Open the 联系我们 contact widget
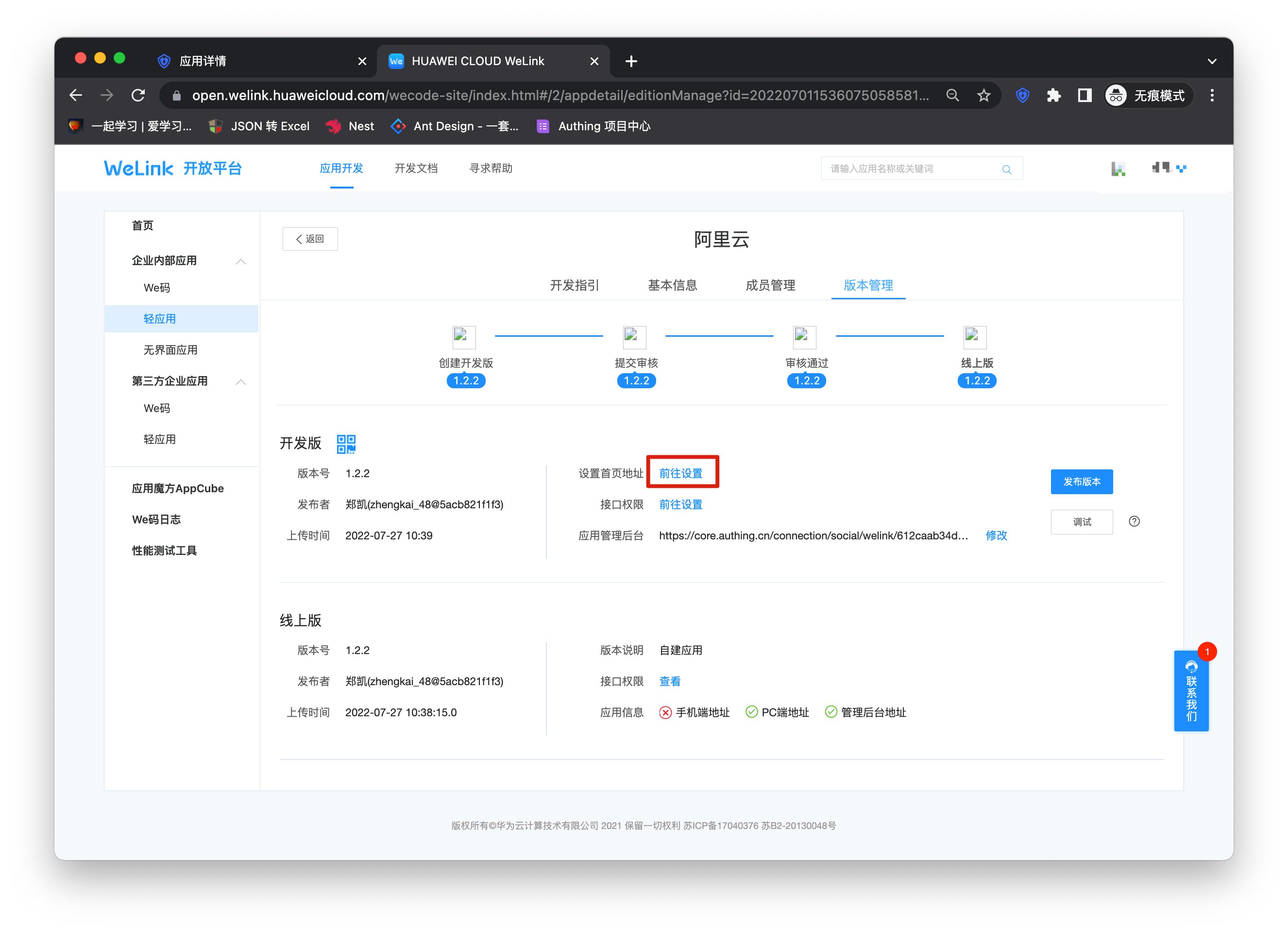Image resolution: width=1288 pixels, height=932 pixels. click(1191, 690)
